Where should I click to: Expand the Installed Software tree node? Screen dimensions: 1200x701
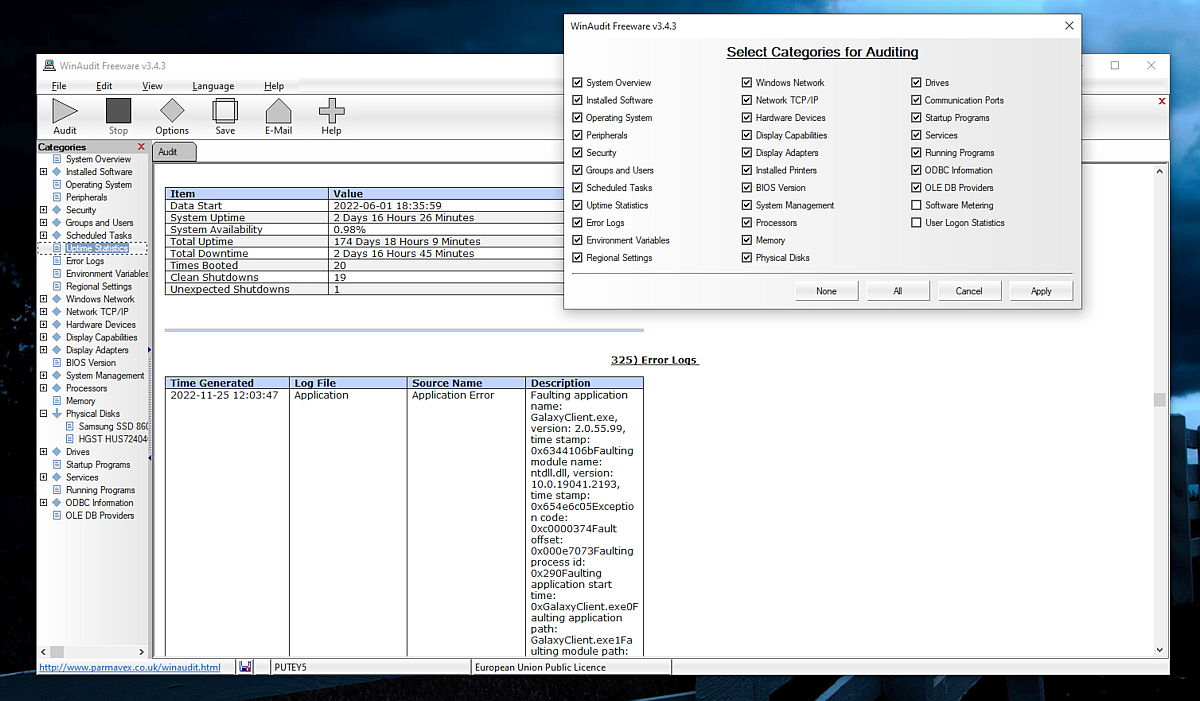click(43, 172)
